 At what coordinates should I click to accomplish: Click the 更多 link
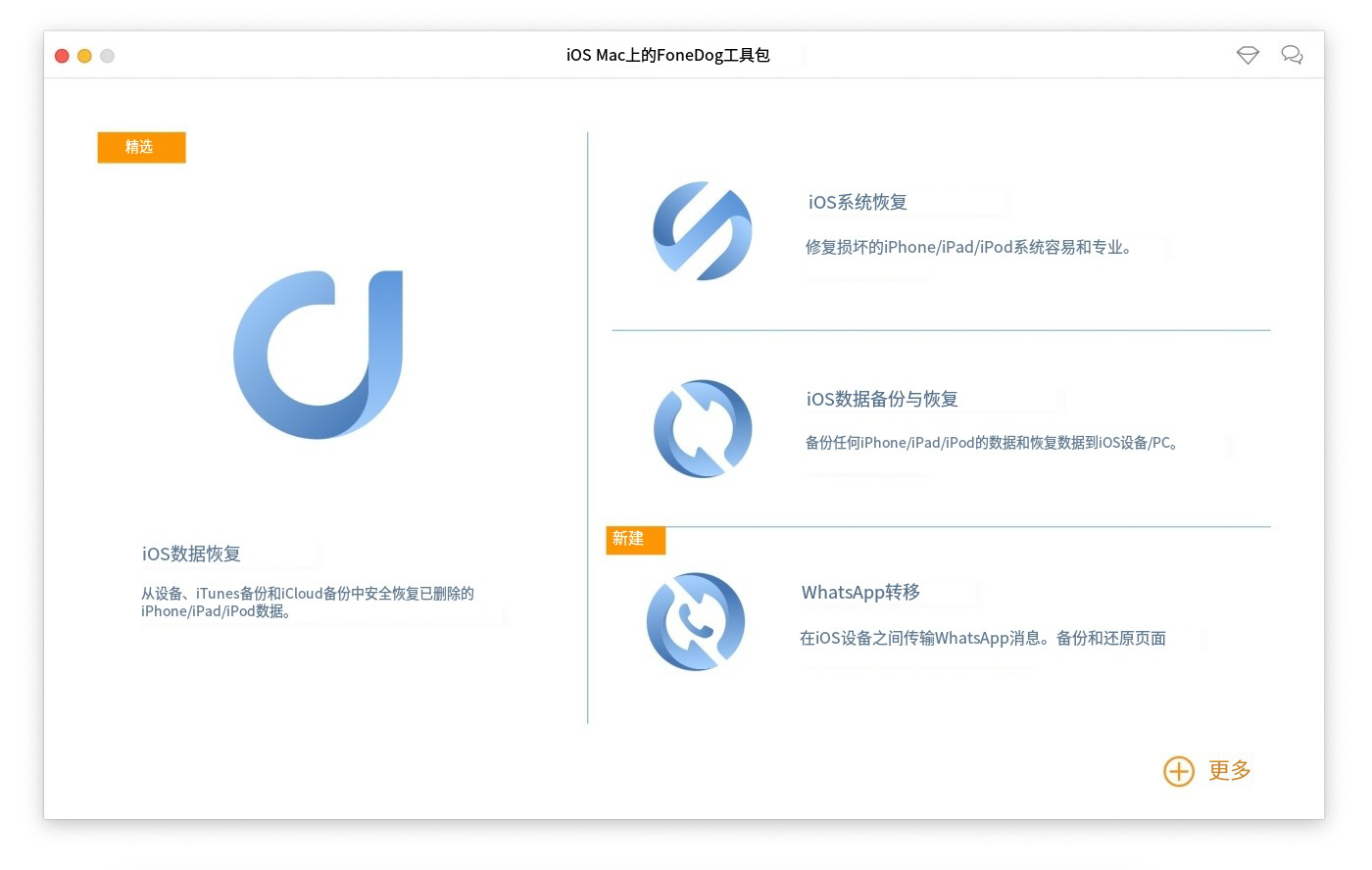click(1230, 771)
